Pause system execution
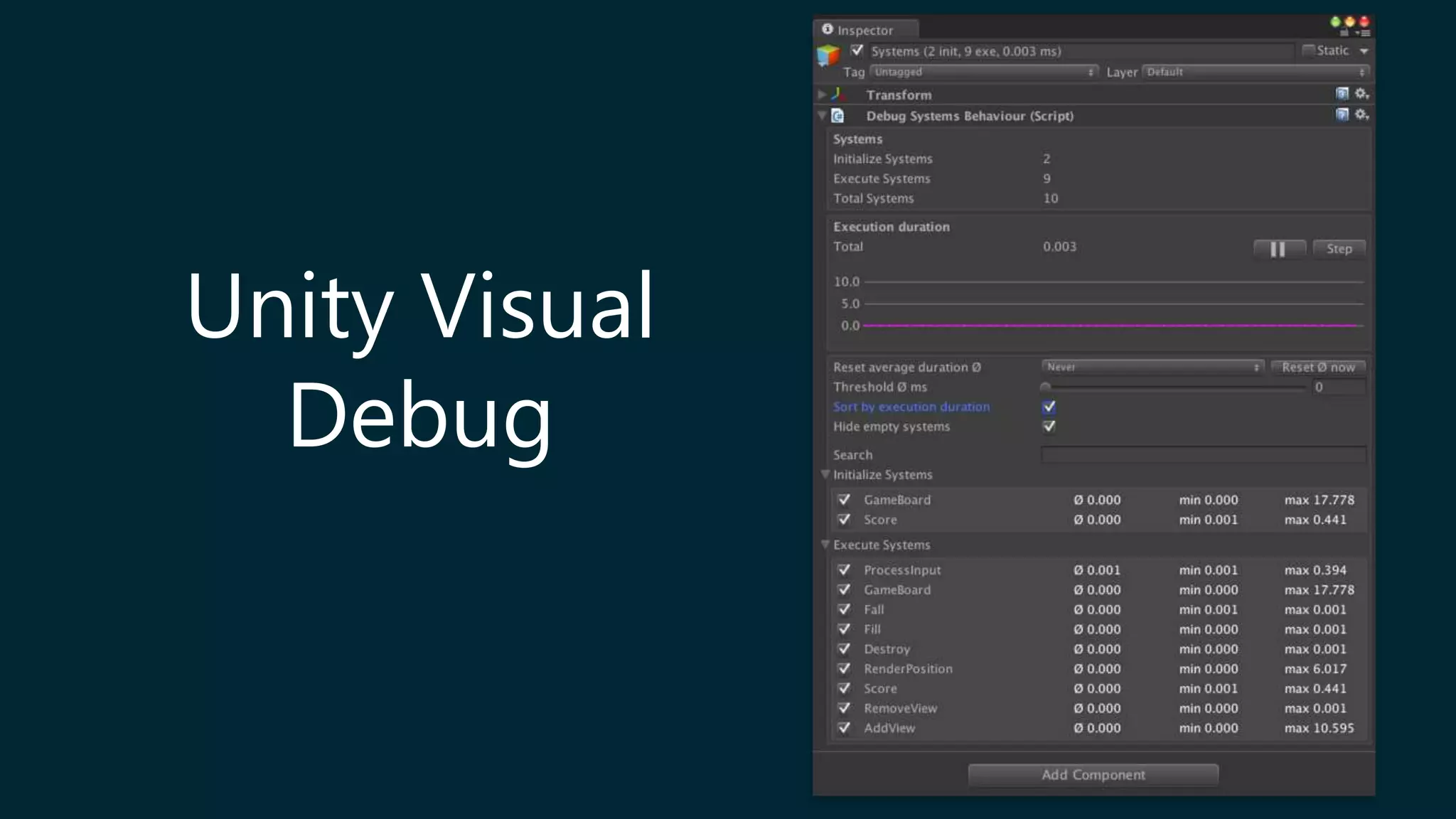1456x819 pixels. pyautogui.click(x=1280, y=249)
